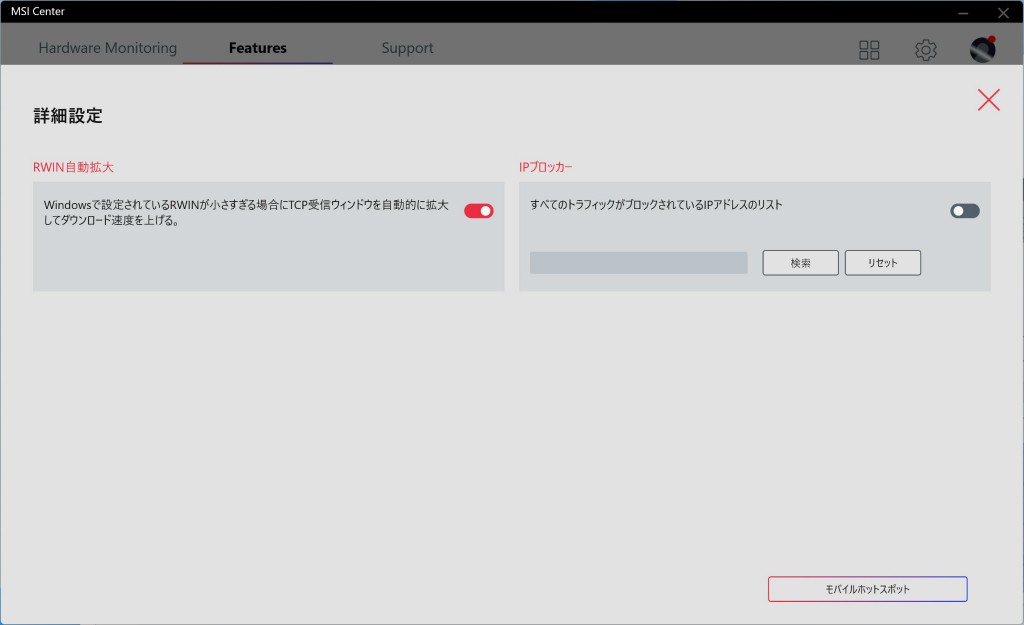Open MSI Center settings gear

[x=926, y=50]
